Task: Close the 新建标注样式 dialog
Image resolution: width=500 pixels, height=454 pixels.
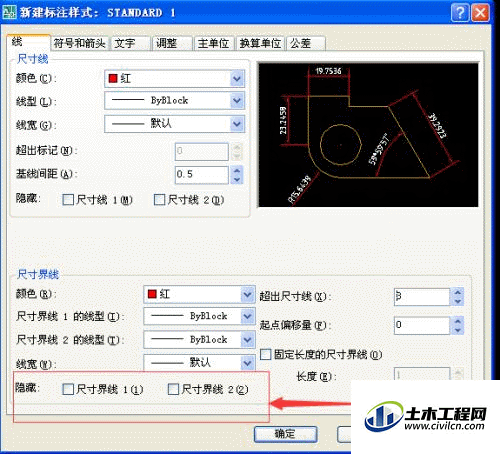Action: pos(480,13)
